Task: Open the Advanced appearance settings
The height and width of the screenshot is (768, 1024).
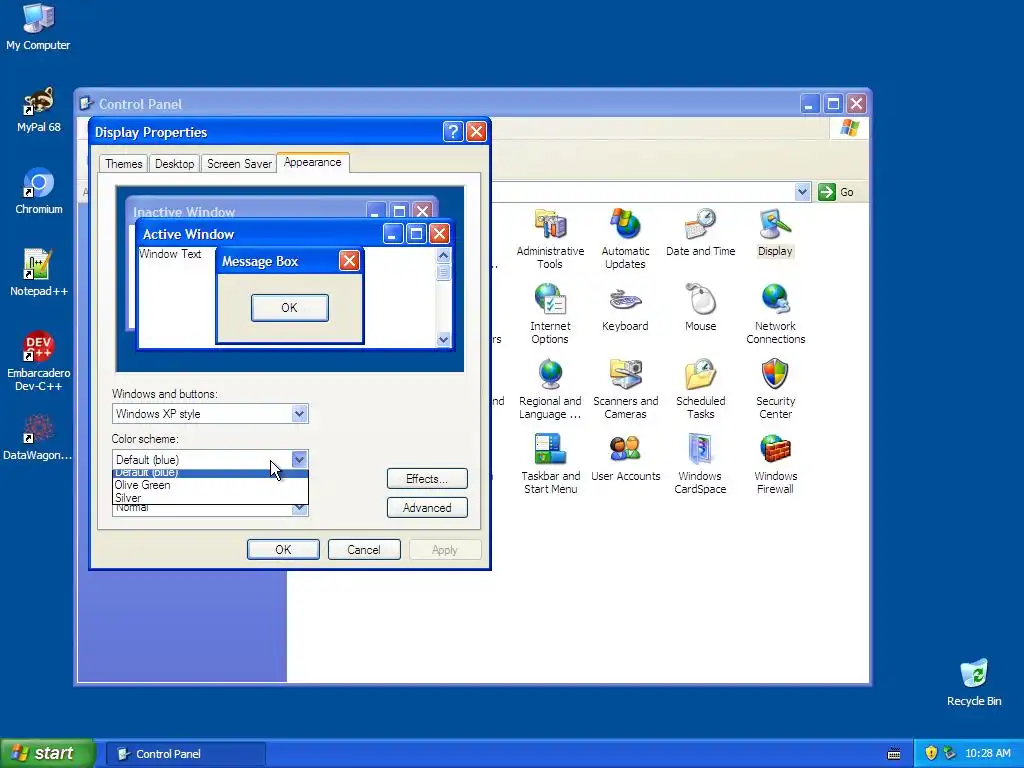Action: click(x=427, y=507)
